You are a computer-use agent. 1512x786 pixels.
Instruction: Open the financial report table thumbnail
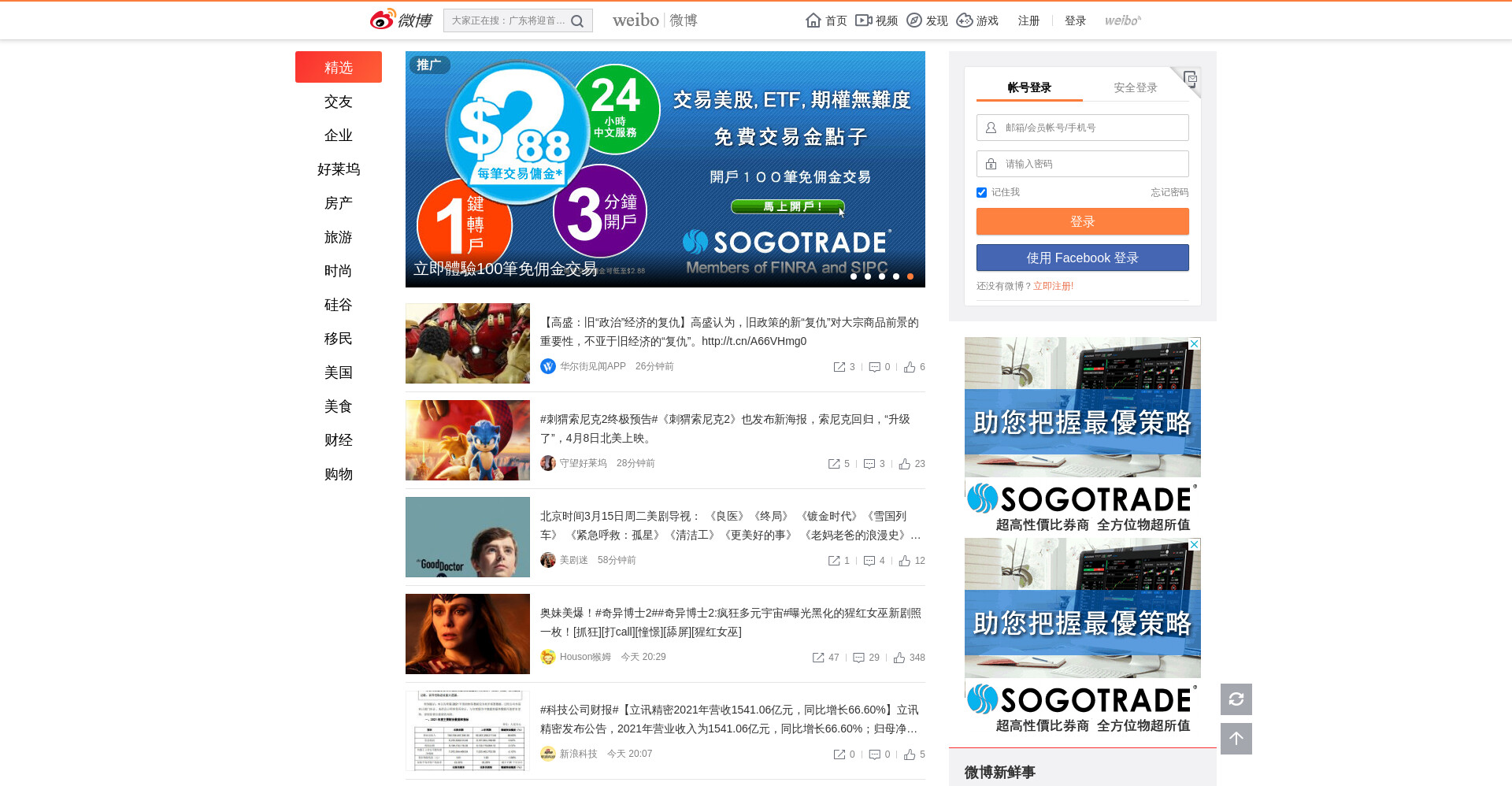click(468, 731)
